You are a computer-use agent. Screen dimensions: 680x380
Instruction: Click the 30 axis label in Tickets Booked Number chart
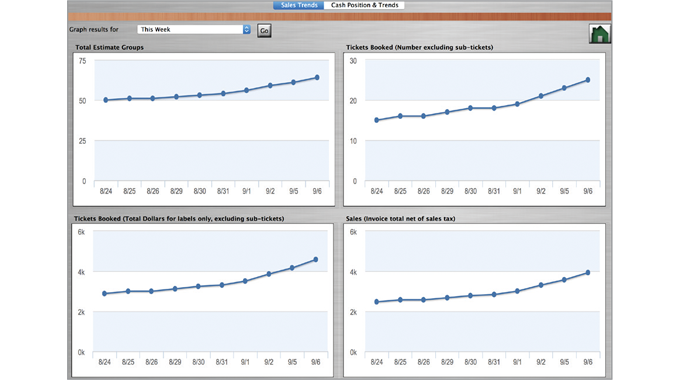(353, 61)
